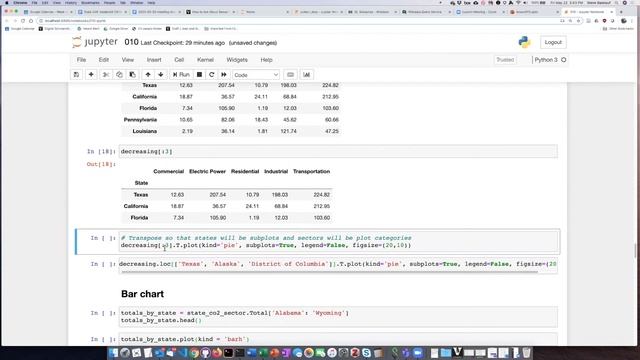The width and height of the screenshot is (640, 360).
Task: Open the Trash in the Dock
Action: pyautogui.click(x=527, y=353)
